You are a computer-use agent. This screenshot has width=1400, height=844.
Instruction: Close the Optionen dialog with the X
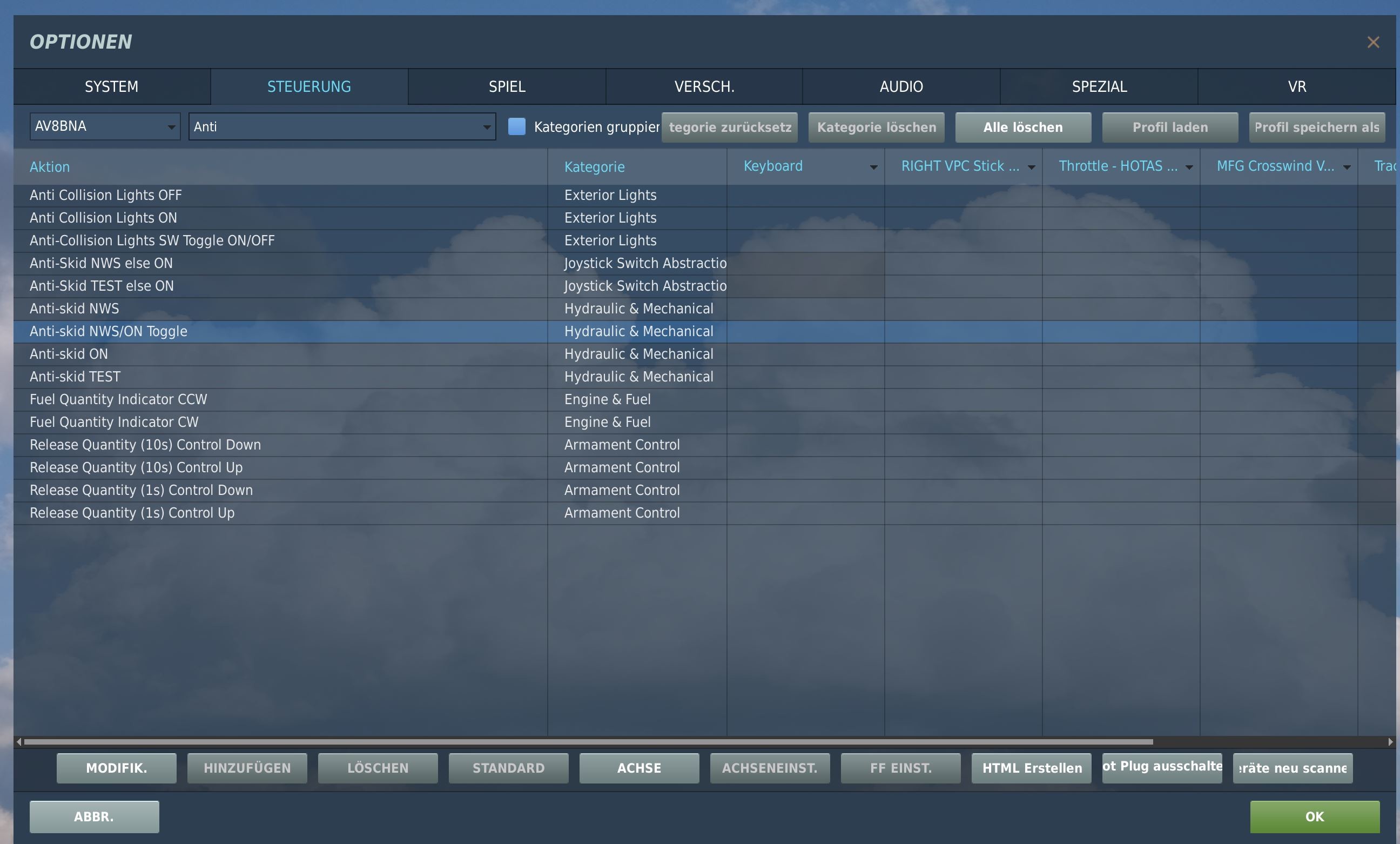click(1373, 42)
